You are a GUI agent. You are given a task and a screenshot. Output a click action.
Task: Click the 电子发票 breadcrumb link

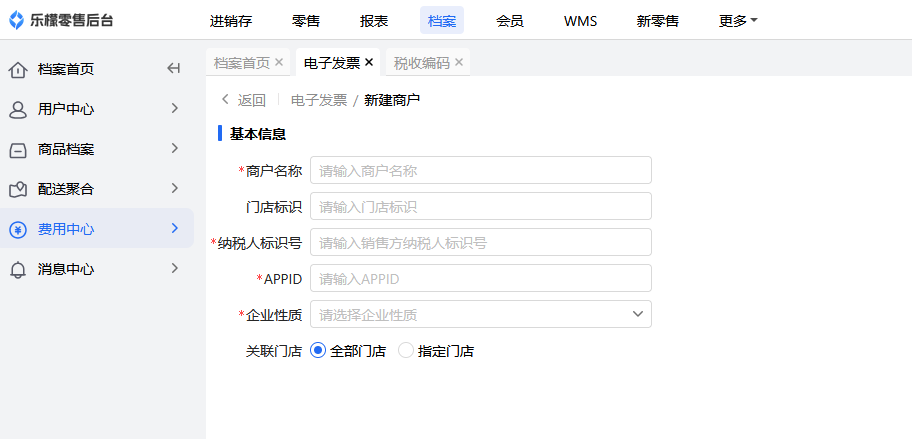(x=319, y=100)
